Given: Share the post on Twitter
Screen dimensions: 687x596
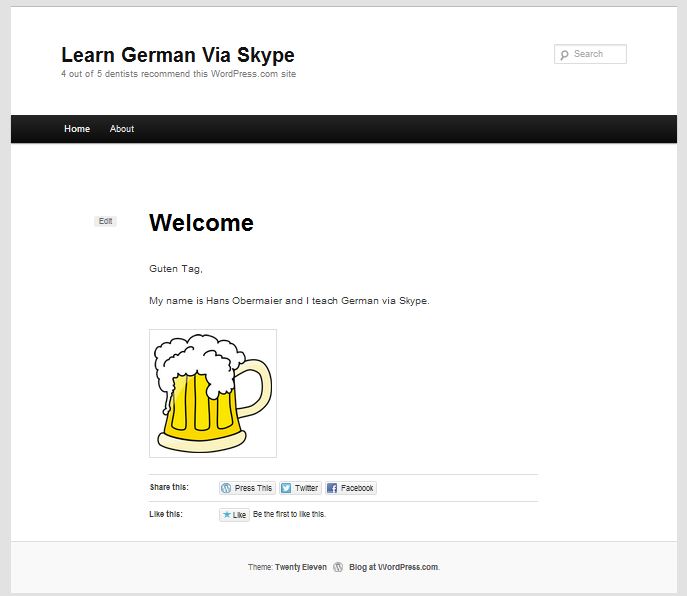Looking at the screenshot, I should click(x=301, y=488).
